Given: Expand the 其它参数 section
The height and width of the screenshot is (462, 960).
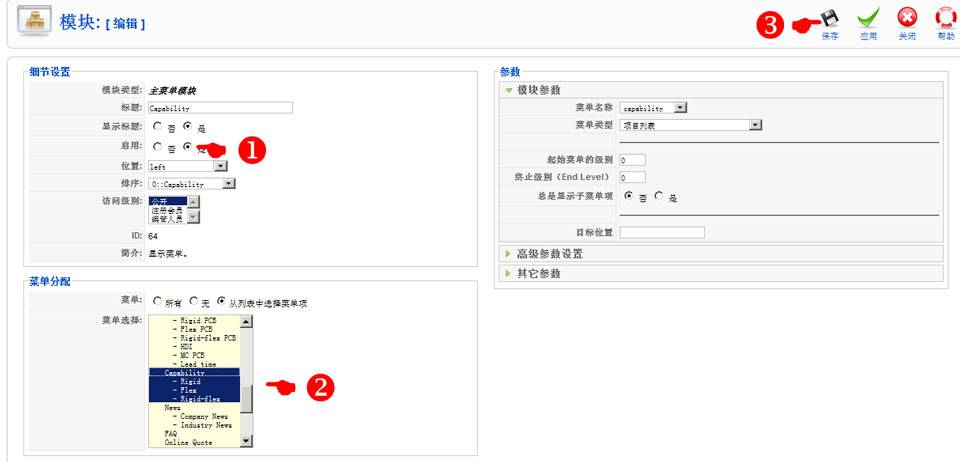Looking at the screenshot, I should 721,274.
